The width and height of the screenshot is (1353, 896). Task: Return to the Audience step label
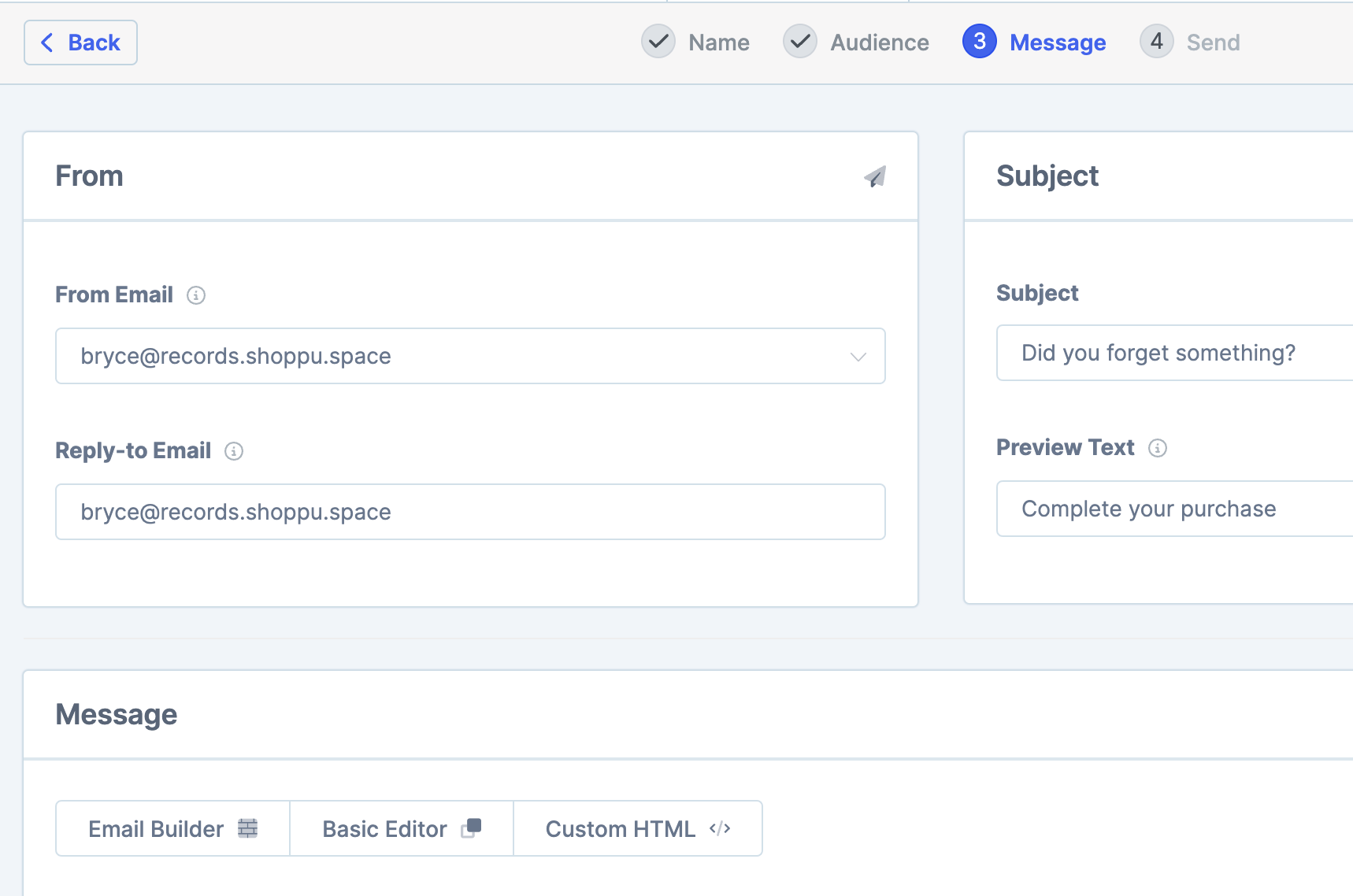click(x=879, y=43)
